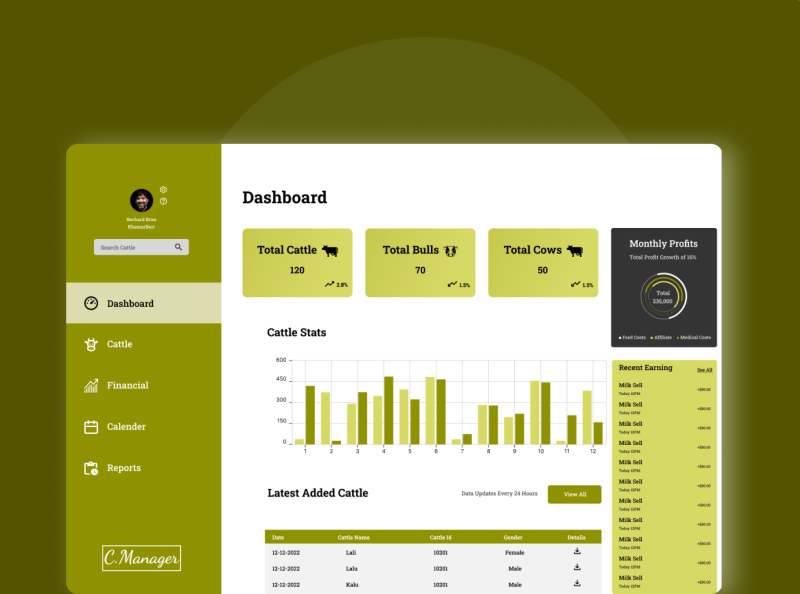Screen dimensions: 800x594
Task: Open settings via the gear icon
Action: click(163, 190)
